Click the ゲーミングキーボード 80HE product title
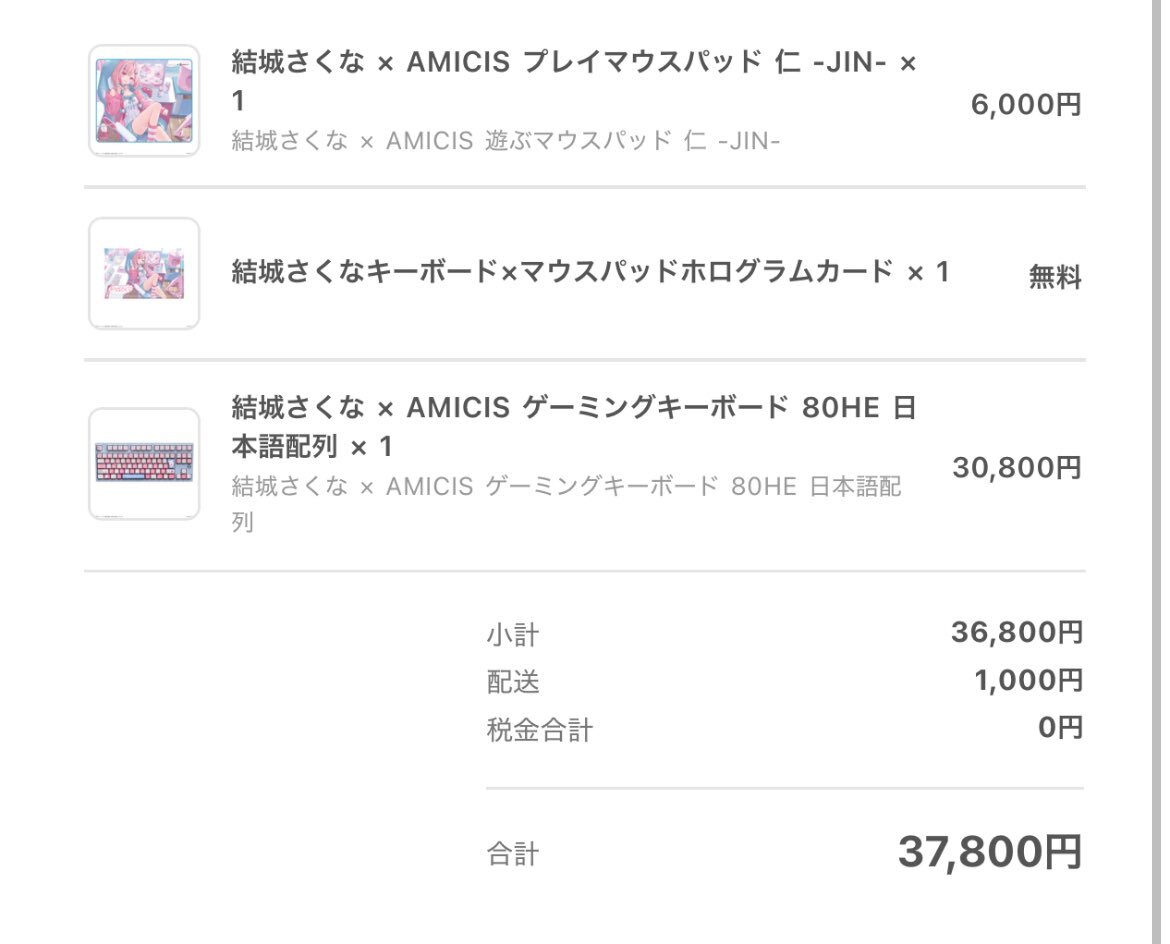The height and width of the screenshot is (944, 1170). (573, 427)
